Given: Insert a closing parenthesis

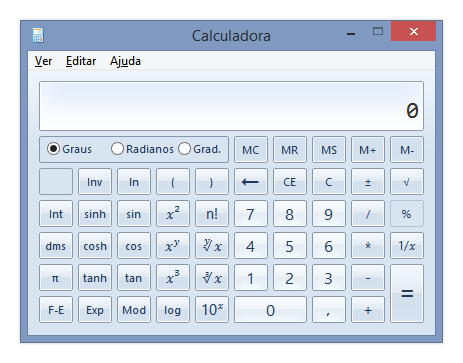Looking at the screenshot, I should 212,182.
